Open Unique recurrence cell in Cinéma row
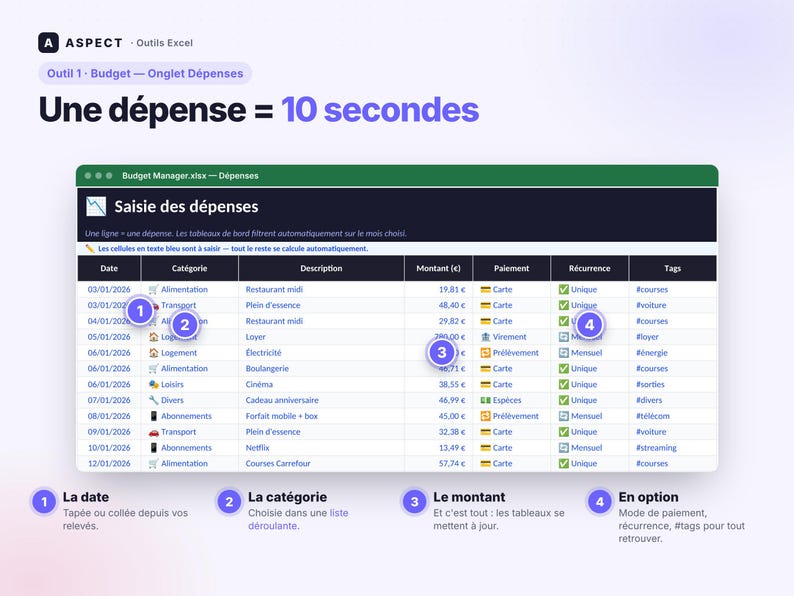794x596 pixels. [x=589, y=384]
